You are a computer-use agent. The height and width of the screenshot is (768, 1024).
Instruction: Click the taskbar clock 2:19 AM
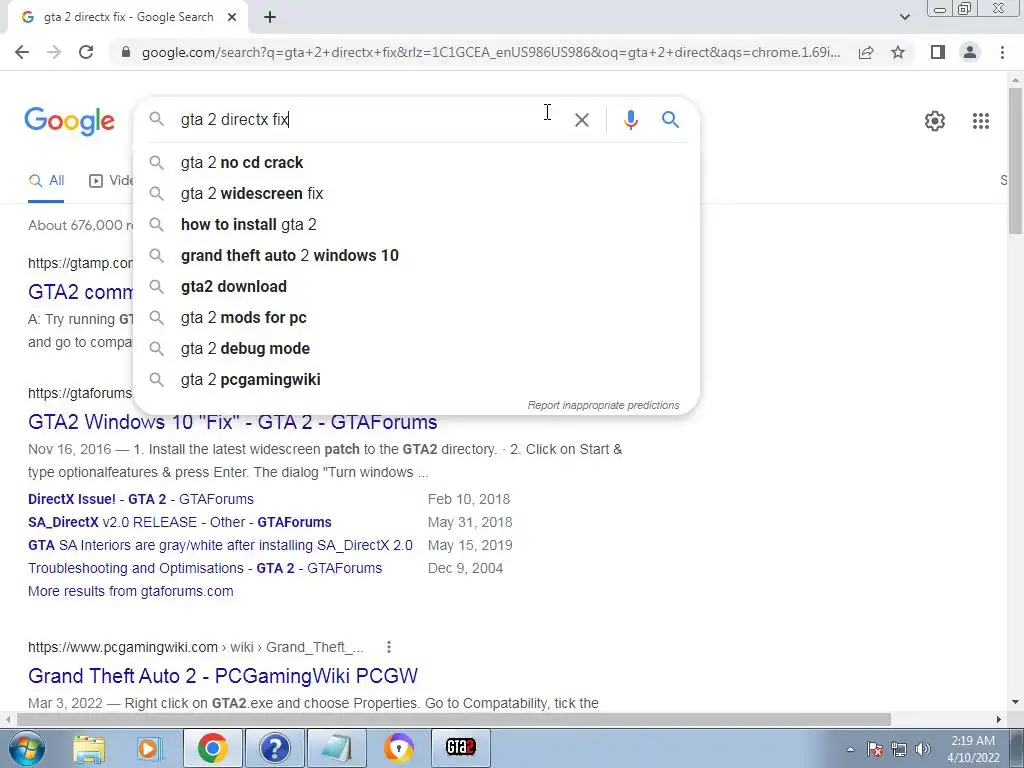[973, 741]
